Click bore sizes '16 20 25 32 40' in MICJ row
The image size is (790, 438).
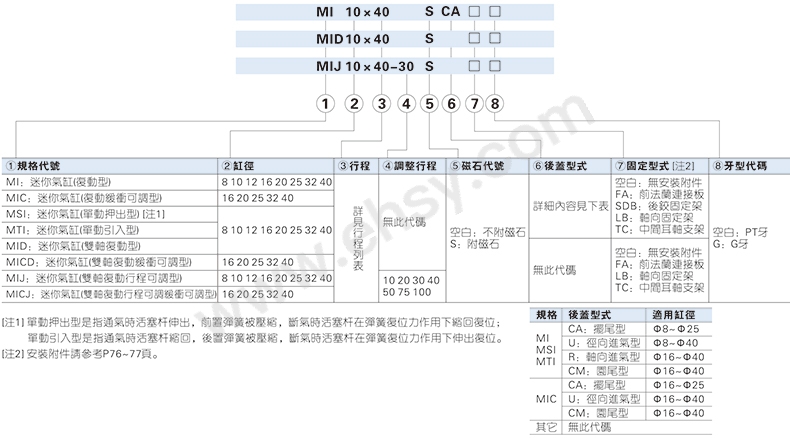pos(257,294)
